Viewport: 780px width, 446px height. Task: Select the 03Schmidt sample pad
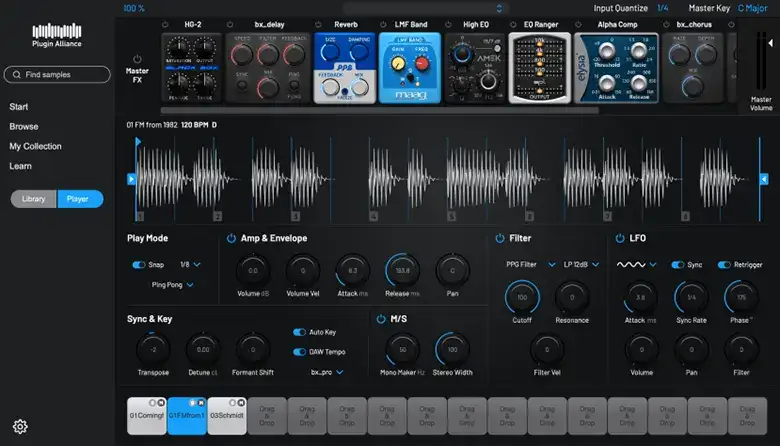pos(227,416)
